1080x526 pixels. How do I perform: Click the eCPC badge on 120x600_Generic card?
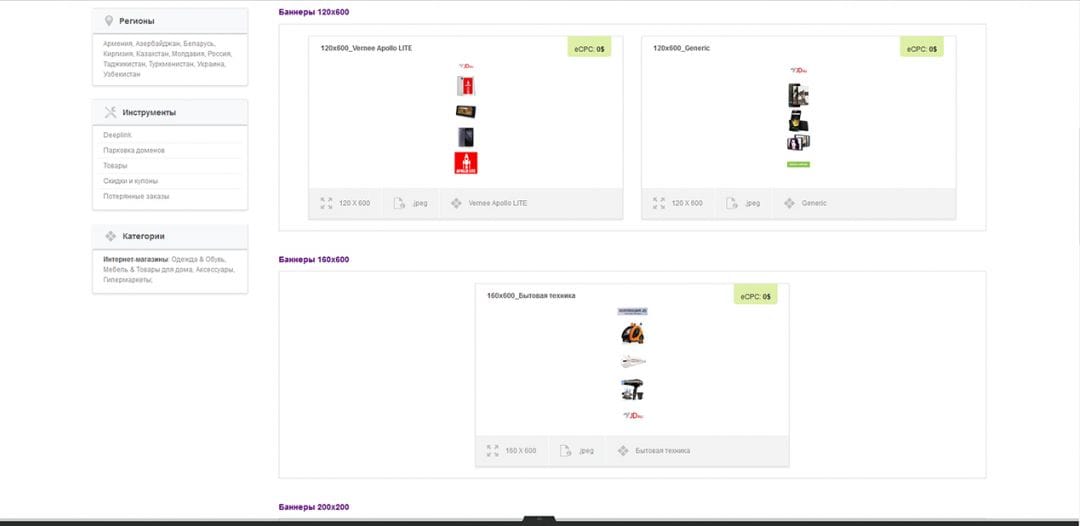pos(922,48)
